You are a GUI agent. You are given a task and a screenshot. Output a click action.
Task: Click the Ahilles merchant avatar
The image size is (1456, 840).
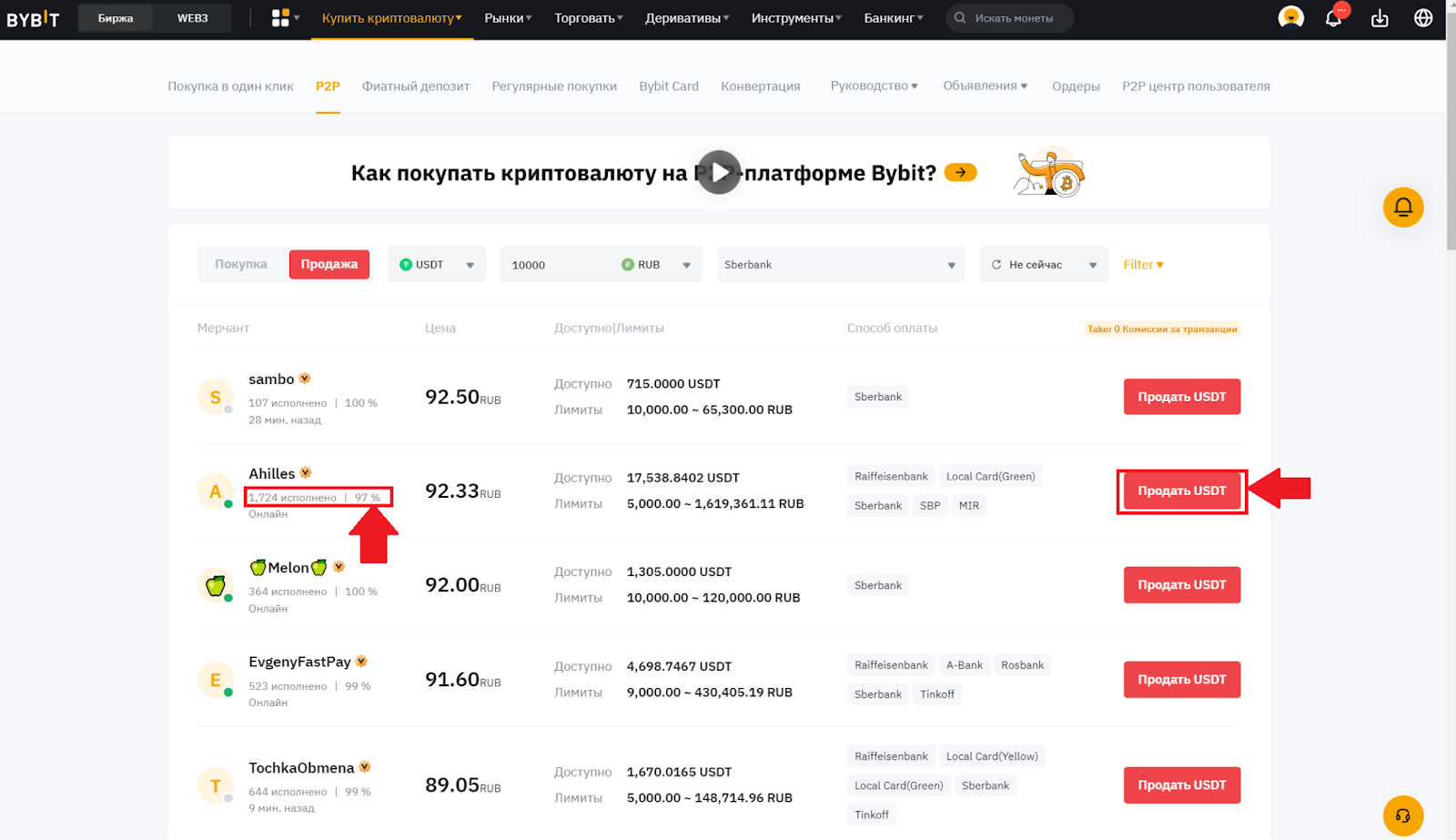click(216, 491)
